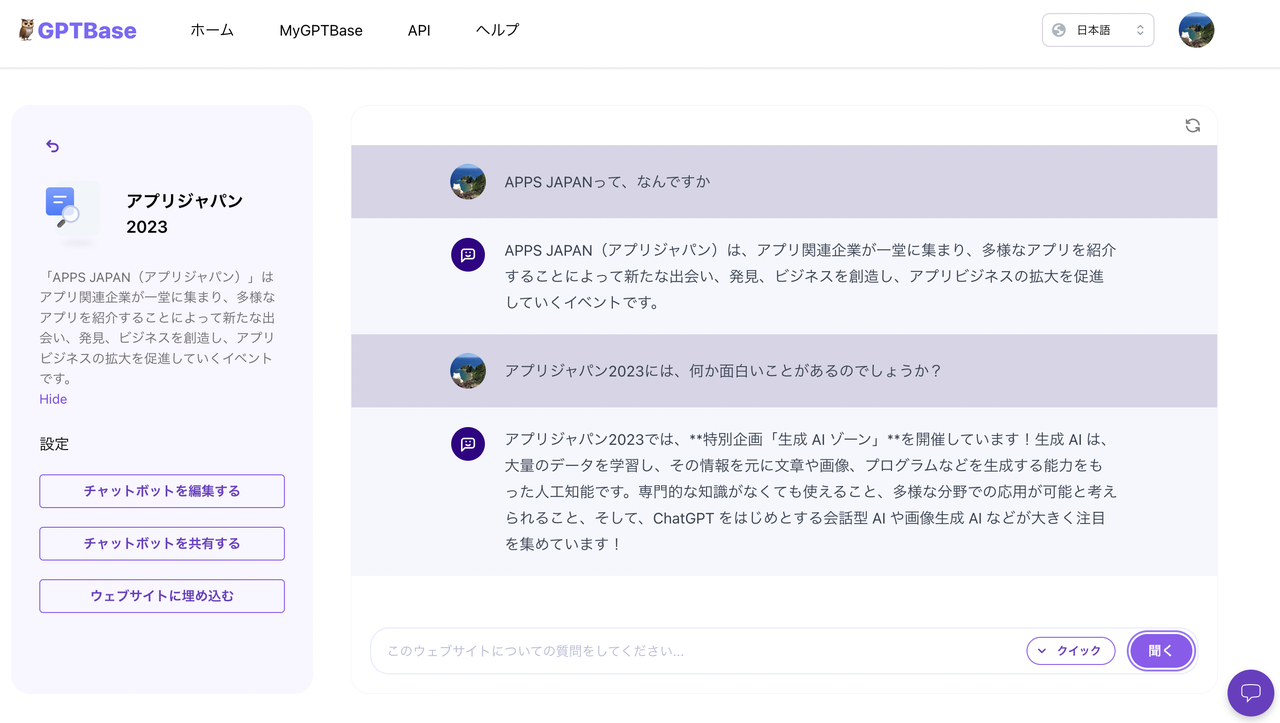
Task: Go to the ホーム menu item
Action: coord(212,30)
